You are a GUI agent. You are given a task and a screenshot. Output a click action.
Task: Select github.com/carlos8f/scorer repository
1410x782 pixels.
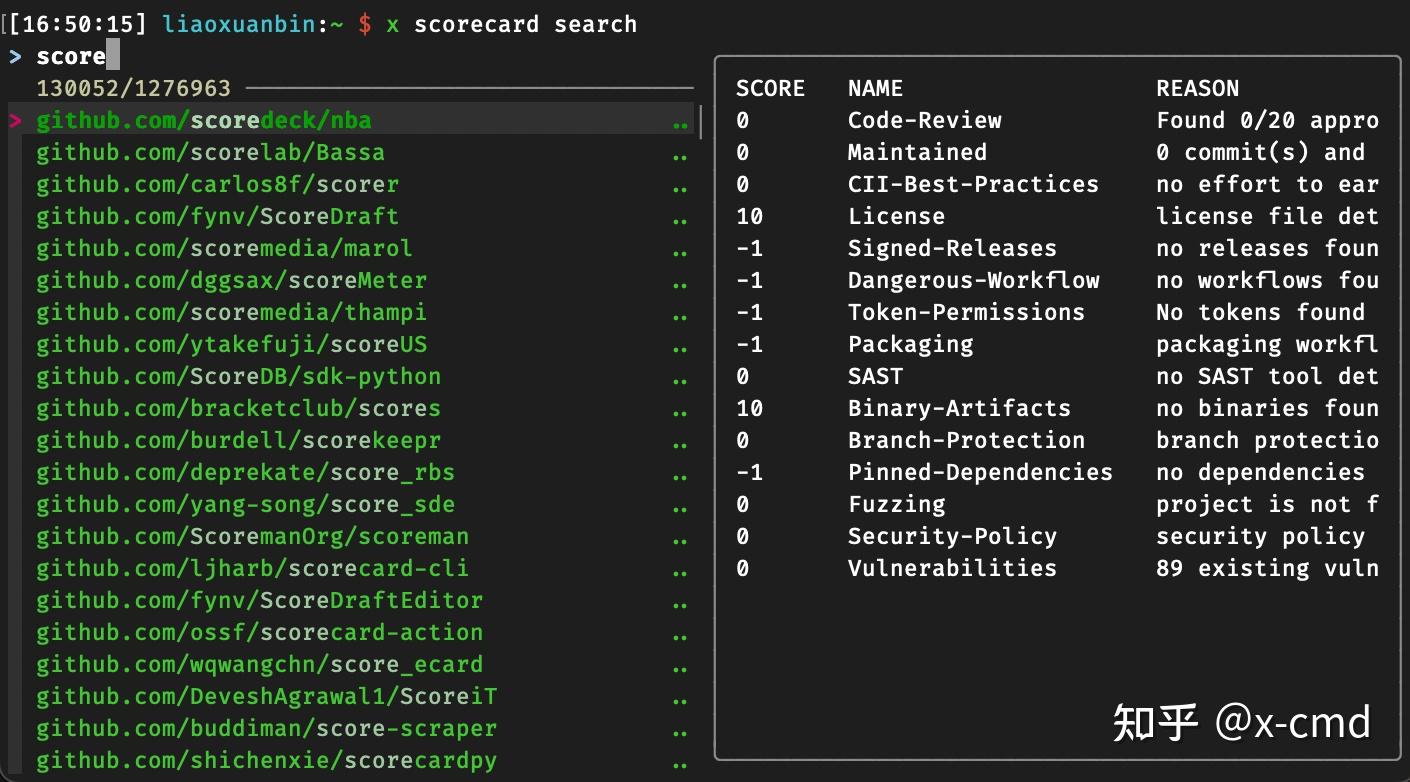click(217, 184)
